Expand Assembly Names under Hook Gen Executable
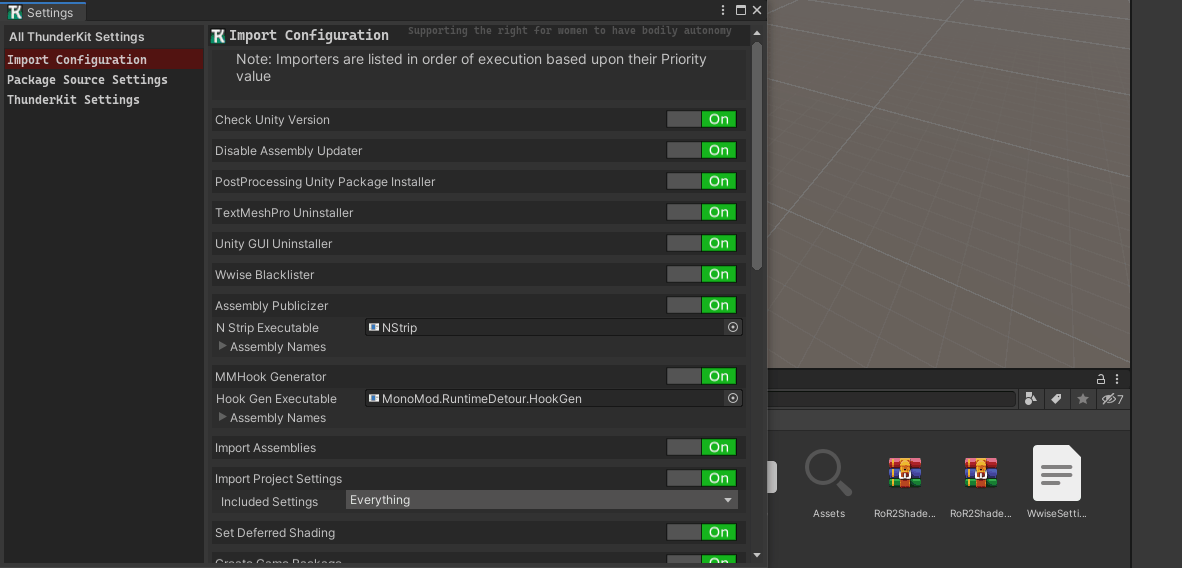The width and height of the screenshot is (1182, 568). 223,417
